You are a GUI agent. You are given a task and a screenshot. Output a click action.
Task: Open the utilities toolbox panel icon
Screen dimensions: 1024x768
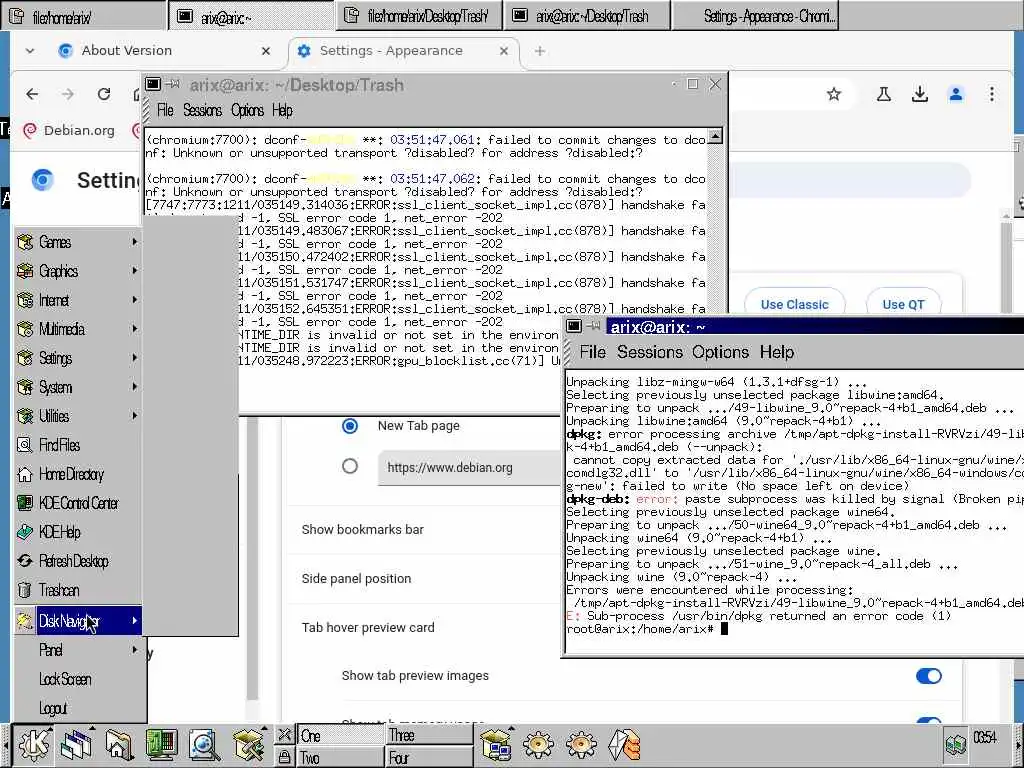[248, 744]
